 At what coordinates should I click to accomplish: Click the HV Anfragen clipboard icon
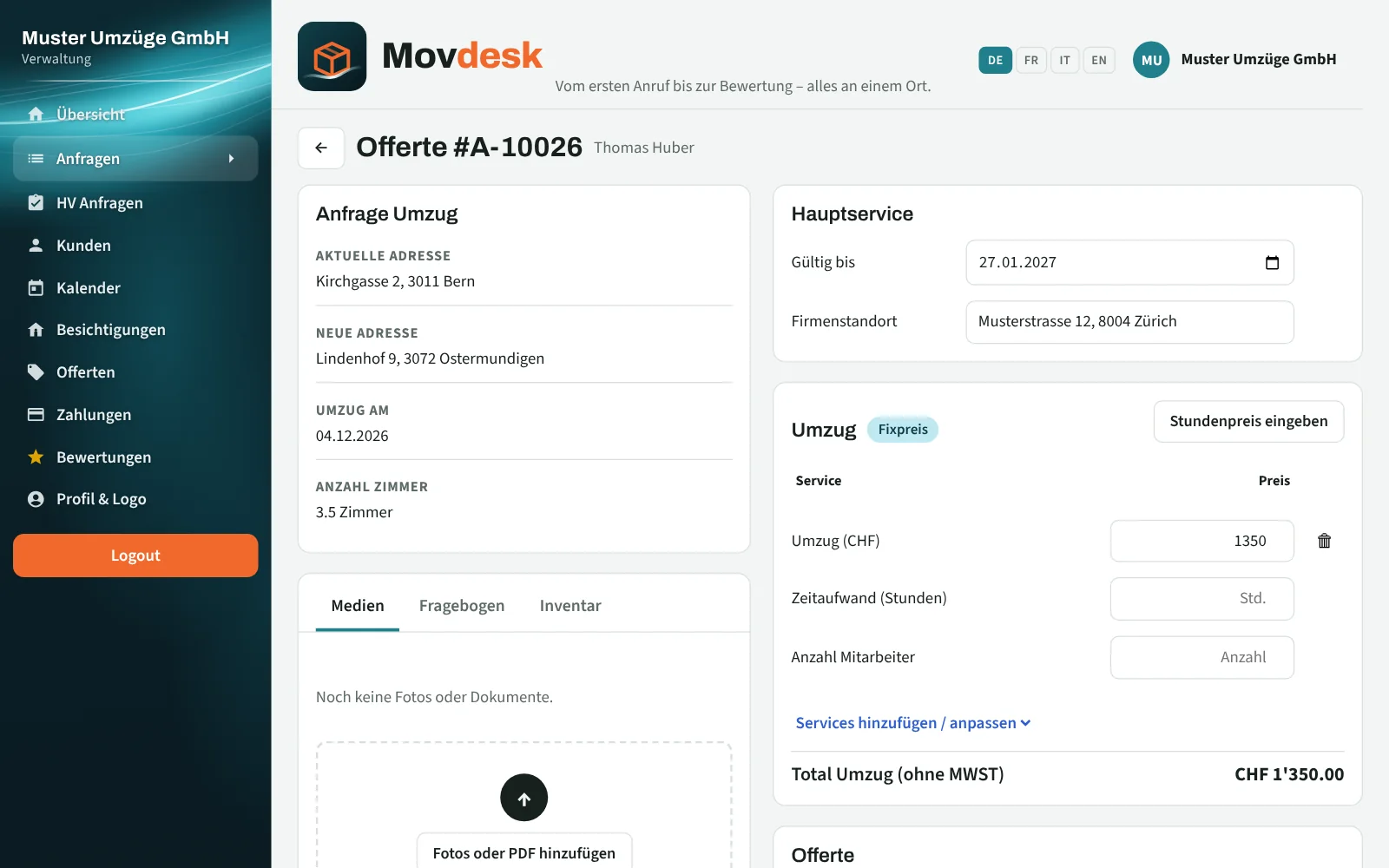point(36,203)
